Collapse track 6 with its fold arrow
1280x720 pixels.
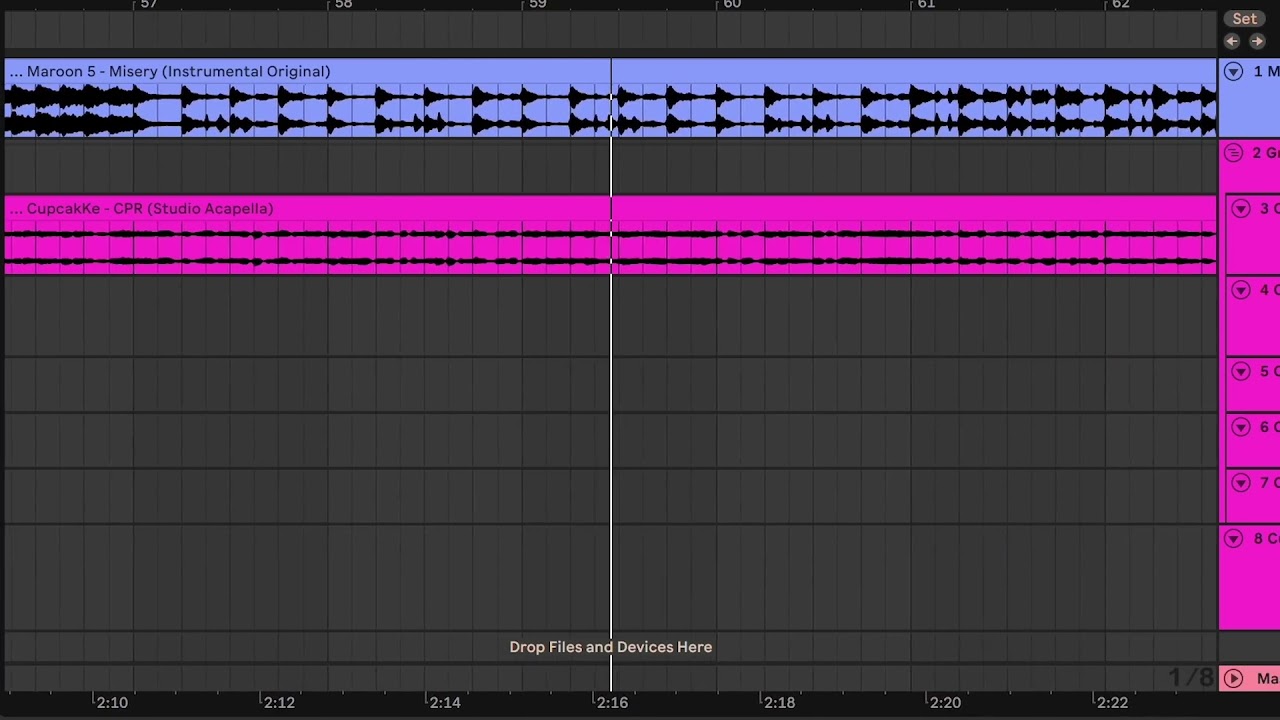(x=1241, y=427)
